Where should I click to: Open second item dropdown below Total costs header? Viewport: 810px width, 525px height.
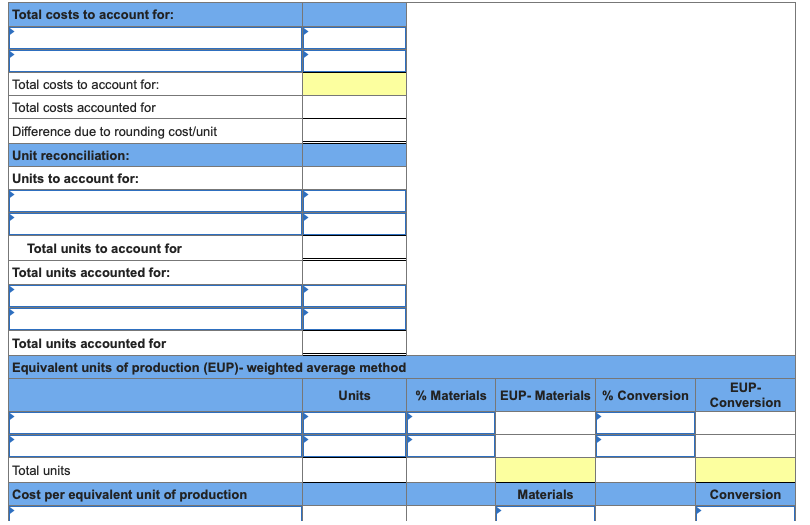click(155, 61)
